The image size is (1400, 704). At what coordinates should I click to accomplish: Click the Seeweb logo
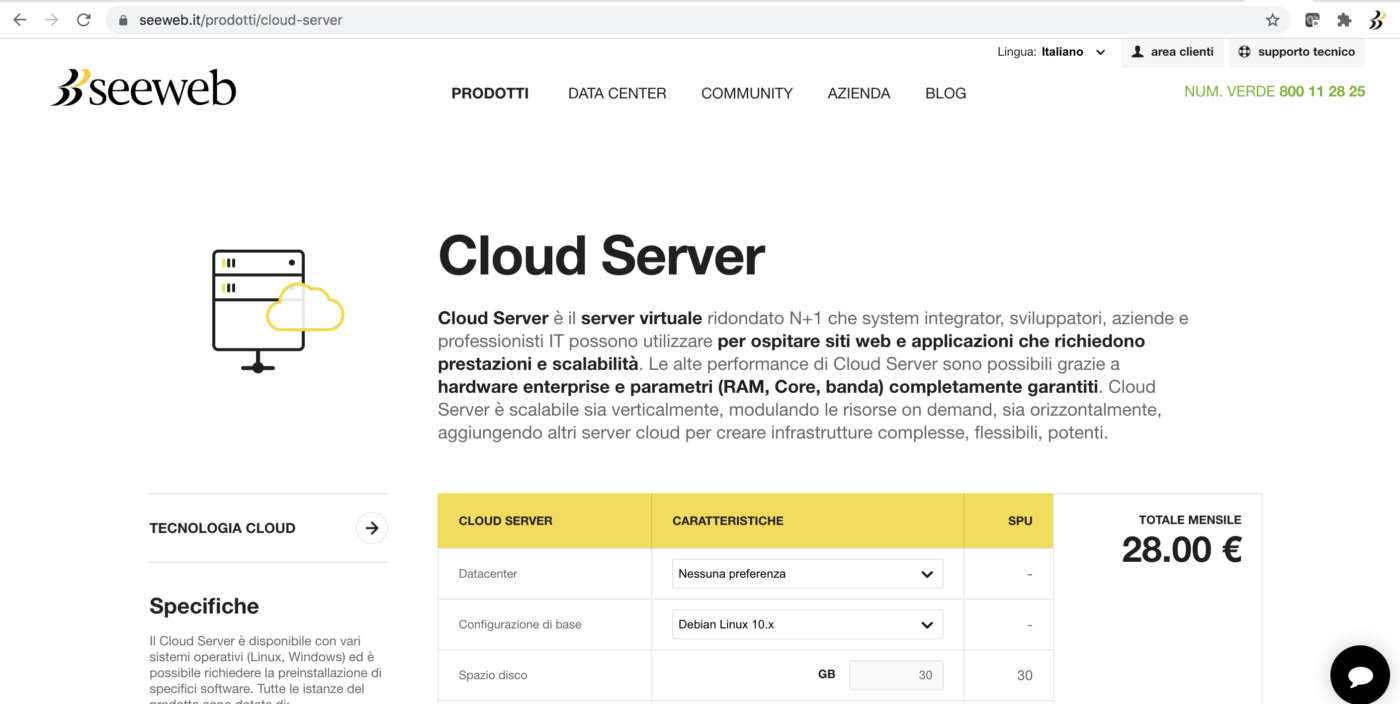(x=143, y=88)
